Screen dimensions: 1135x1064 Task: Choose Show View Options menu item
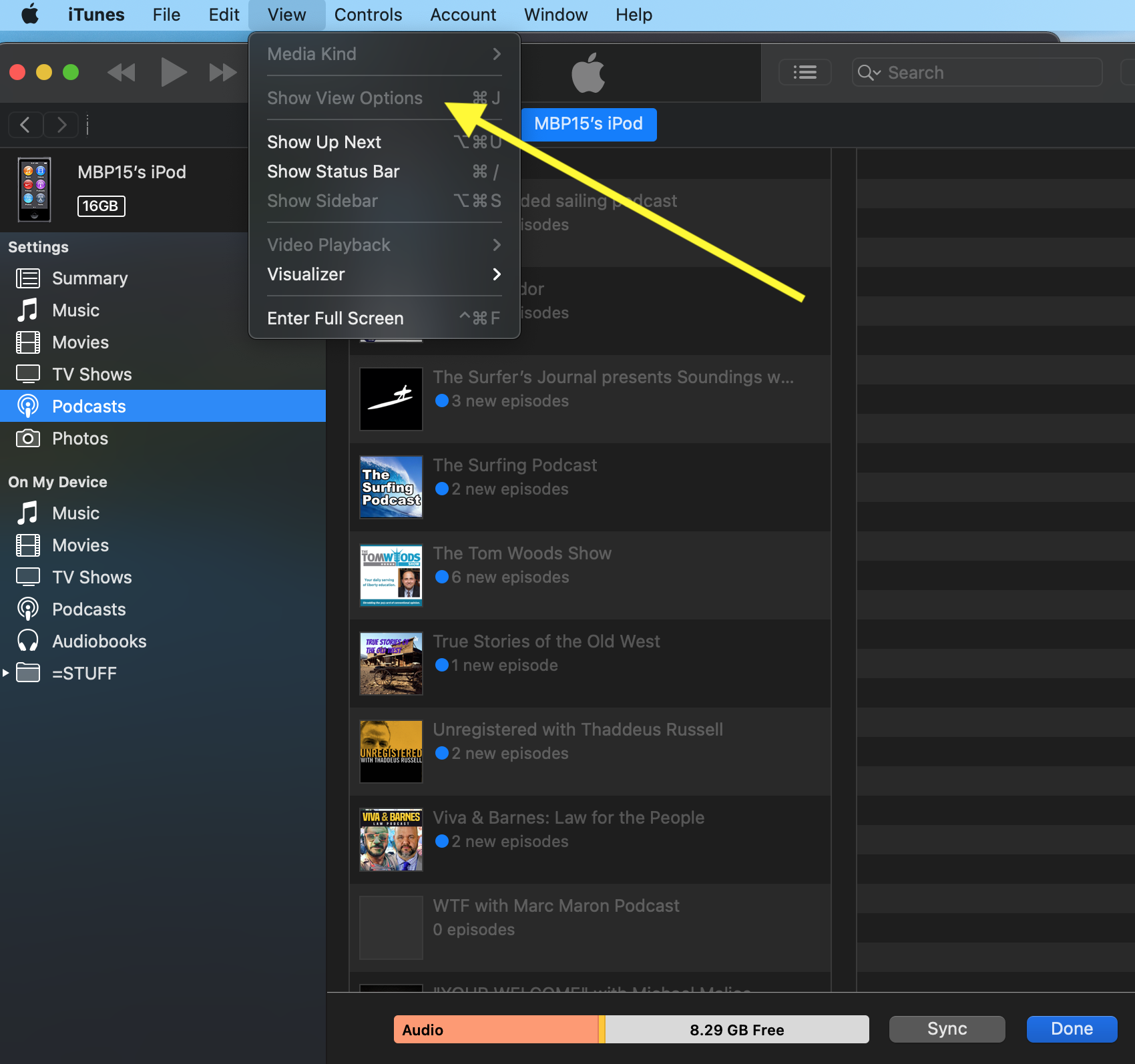[x=384, y=98]
